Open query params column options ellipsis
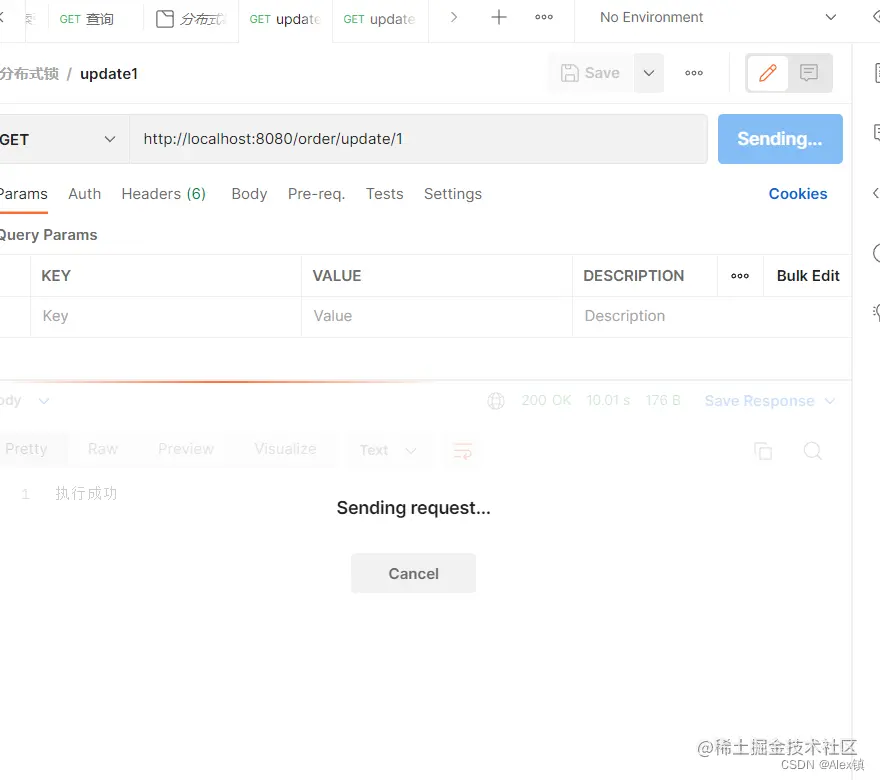The image size is (880, 780). pyautogui.click(x=740, y=276)
